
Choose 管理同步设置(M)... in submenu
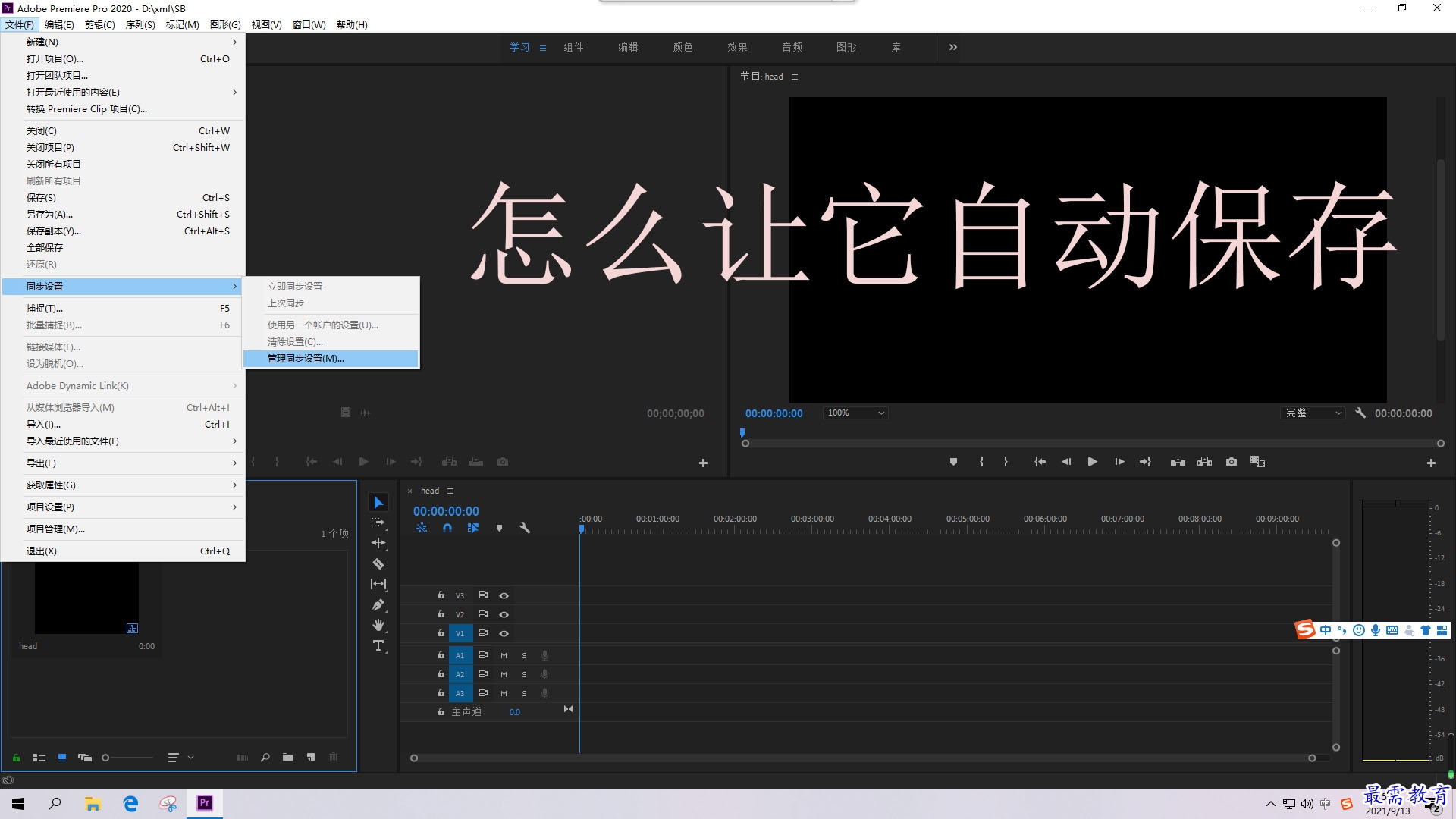point(331,358)
